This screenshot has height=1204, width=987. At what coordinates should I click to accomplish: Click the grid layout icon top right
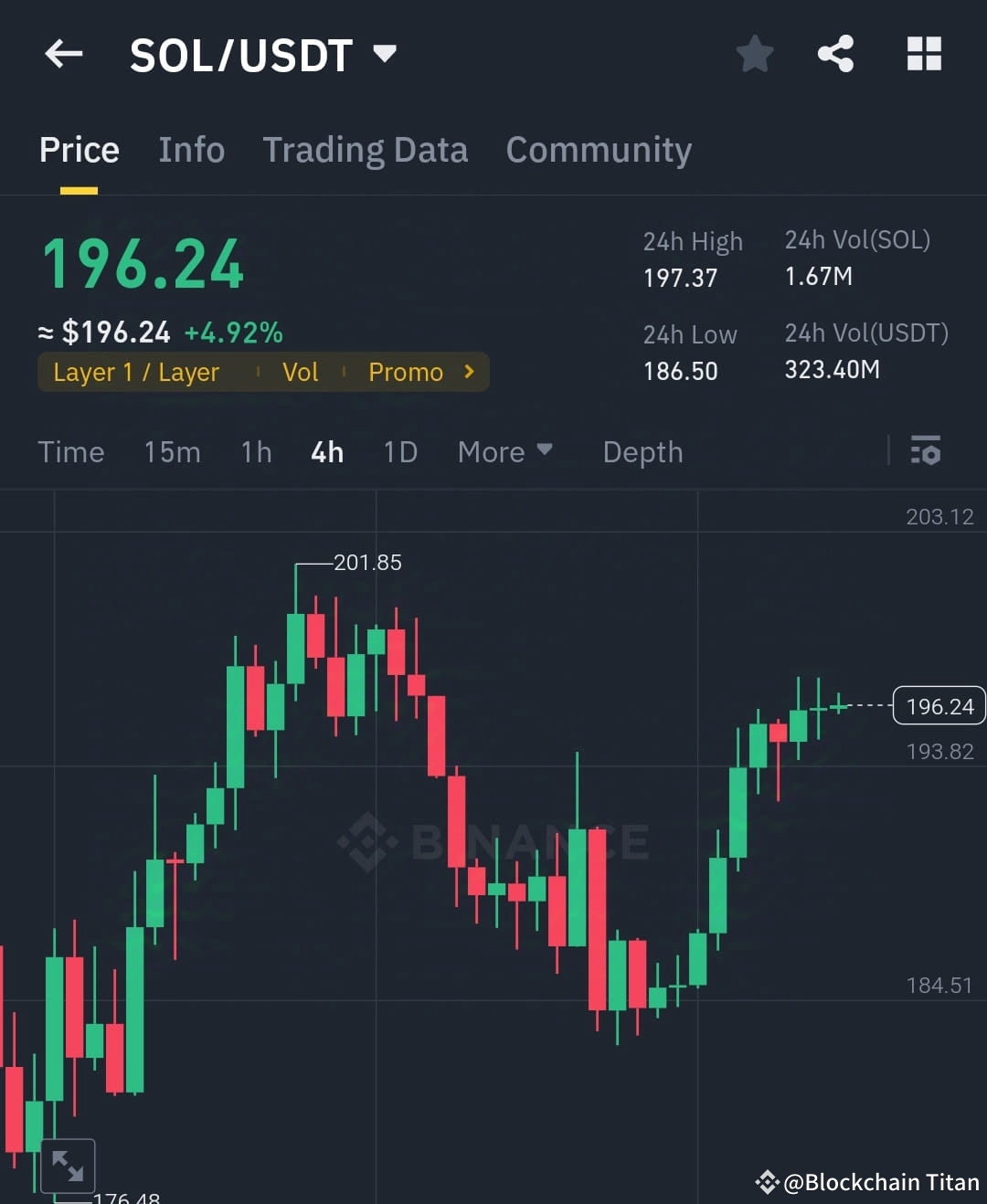[x=923, y=54]
